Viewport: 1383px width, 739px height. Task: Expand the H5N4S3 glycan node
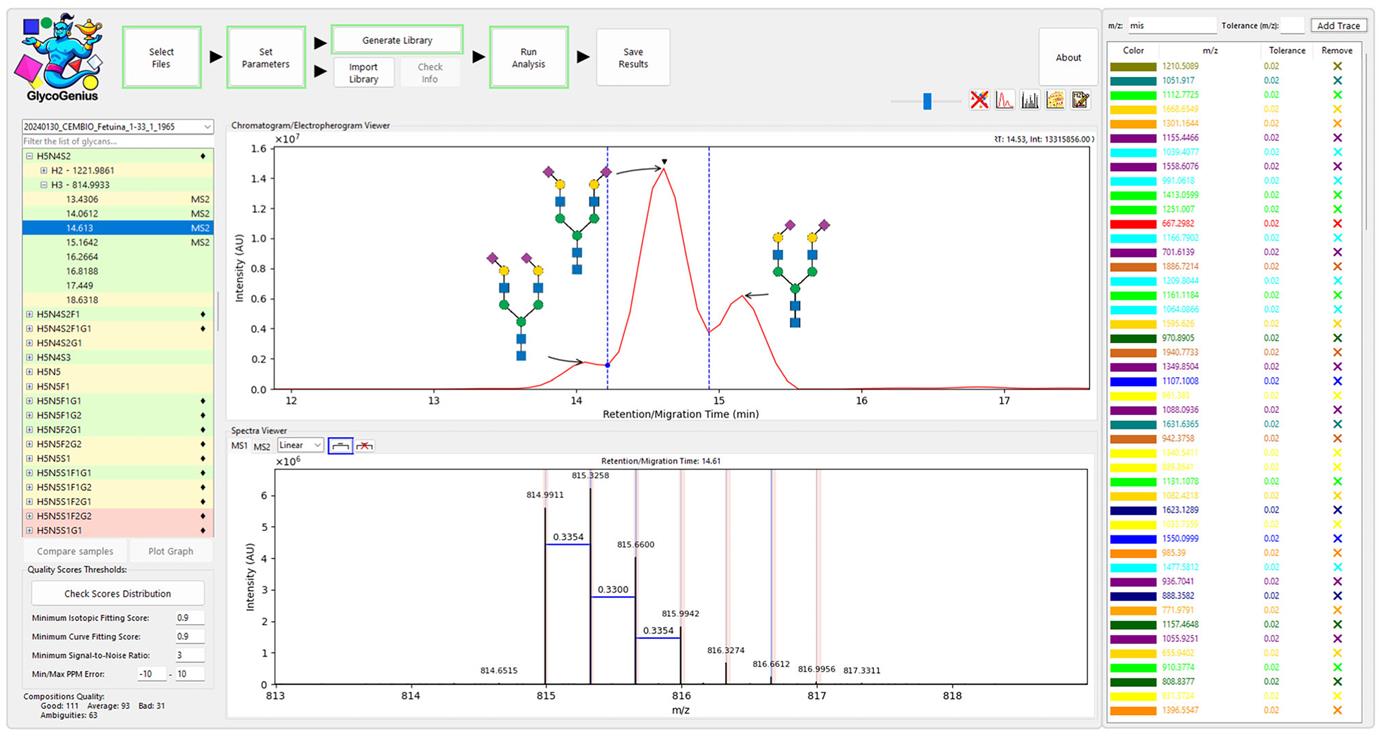point(29,357)
